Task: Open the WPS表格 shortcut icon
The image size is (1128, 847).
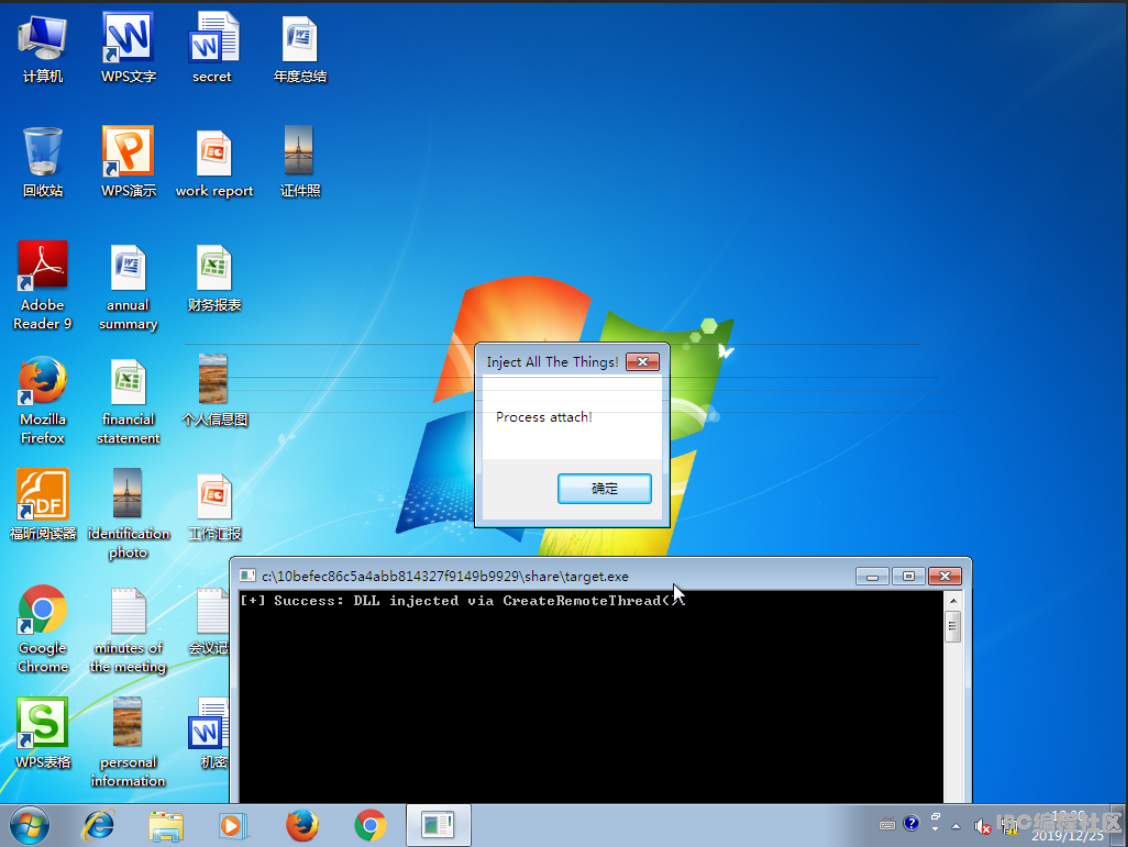Action: [42, 734]
